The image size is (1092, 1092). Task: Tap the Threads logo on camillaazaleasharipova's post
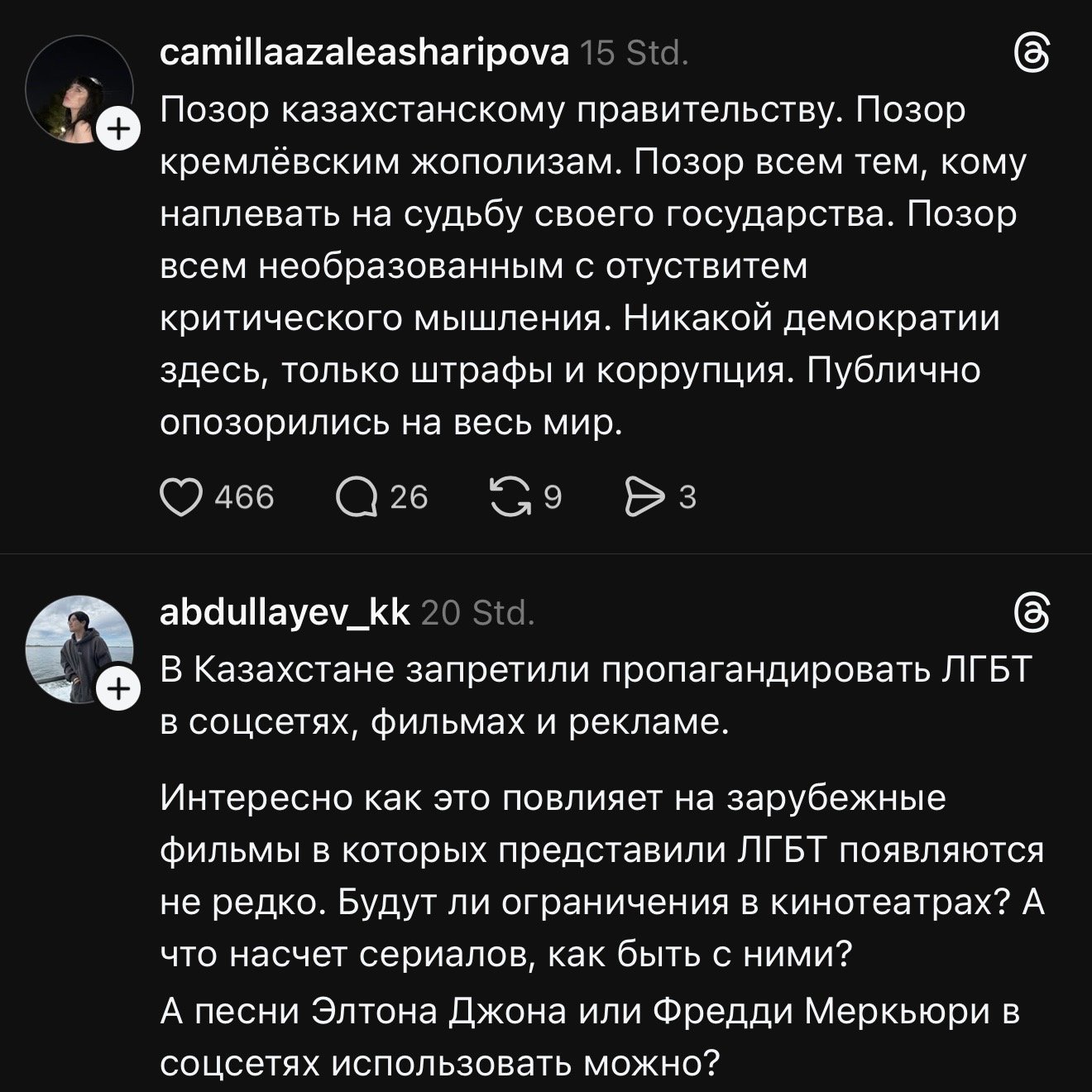1032,55
